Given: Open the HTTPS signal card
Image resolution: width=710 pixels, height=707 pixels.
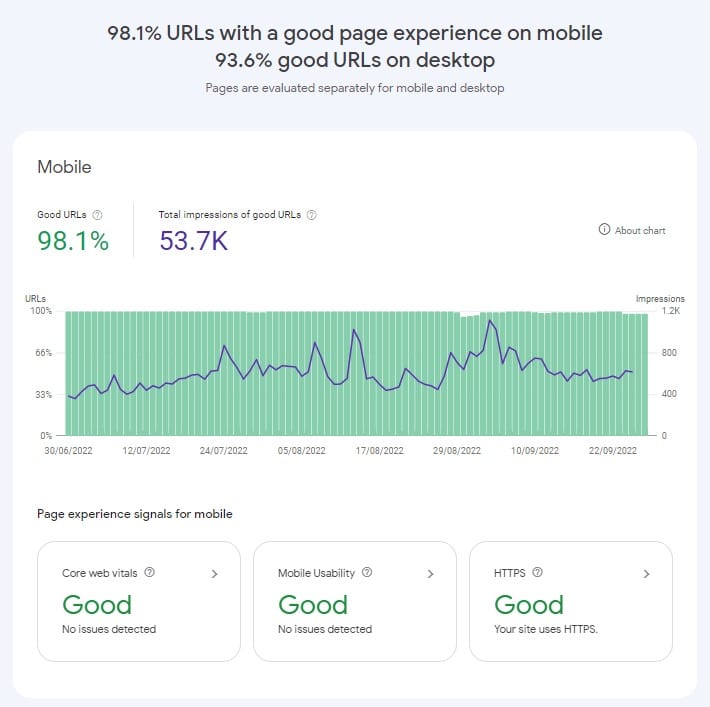Looking at the screenshot, I should pyautogui.click(x=571, y=601).
